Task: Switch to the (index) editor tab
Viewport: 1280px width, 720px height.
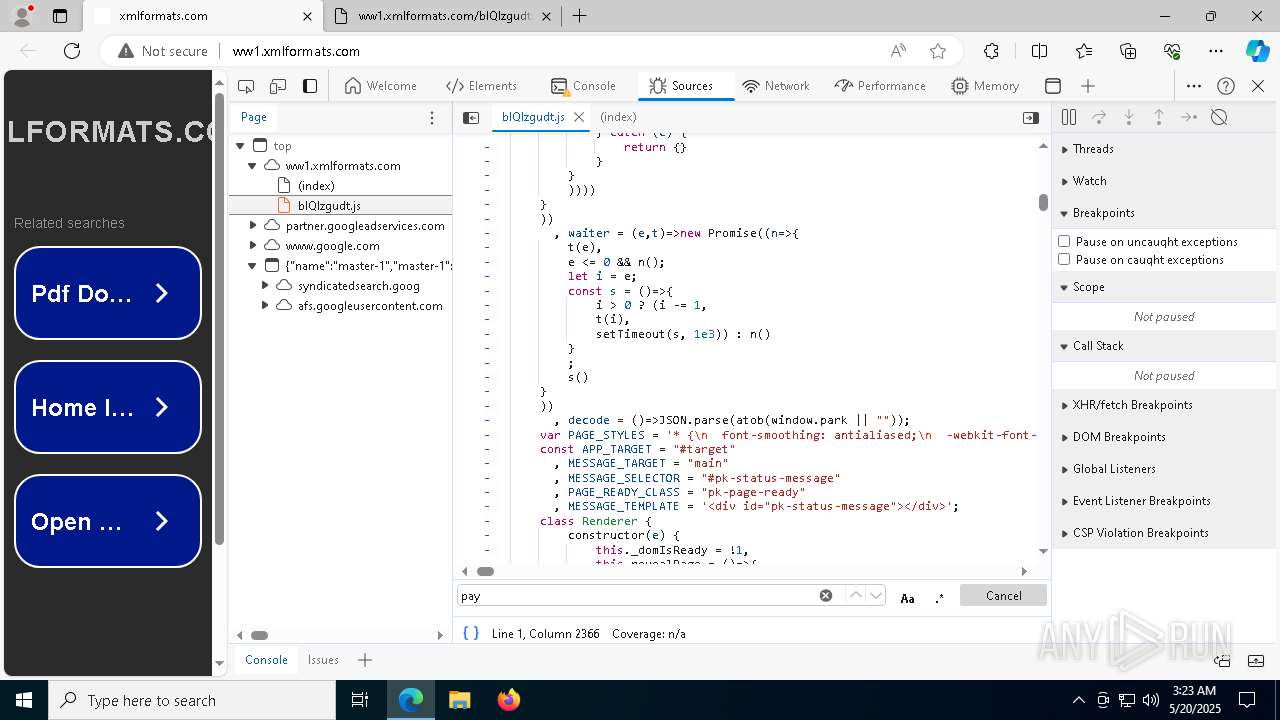Action: pos(618,117)
